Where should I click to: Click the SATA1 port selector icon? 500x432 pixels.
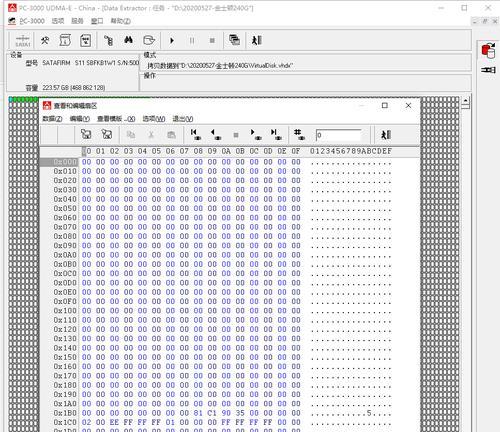23,41
